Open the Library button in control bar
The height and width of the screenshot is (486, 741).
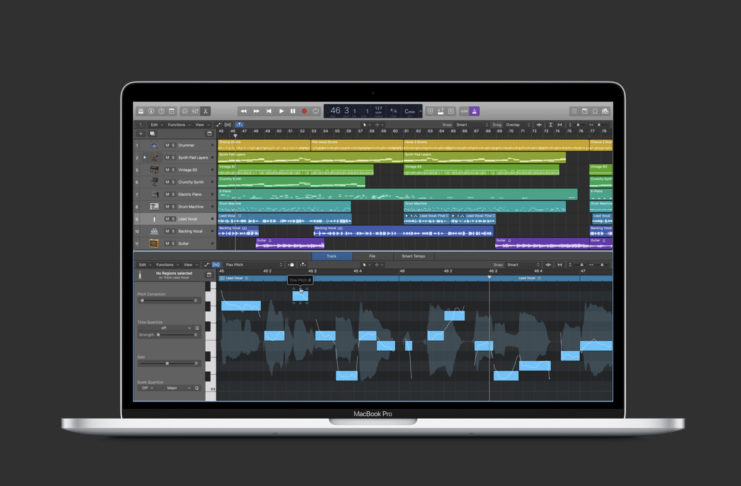141,111
